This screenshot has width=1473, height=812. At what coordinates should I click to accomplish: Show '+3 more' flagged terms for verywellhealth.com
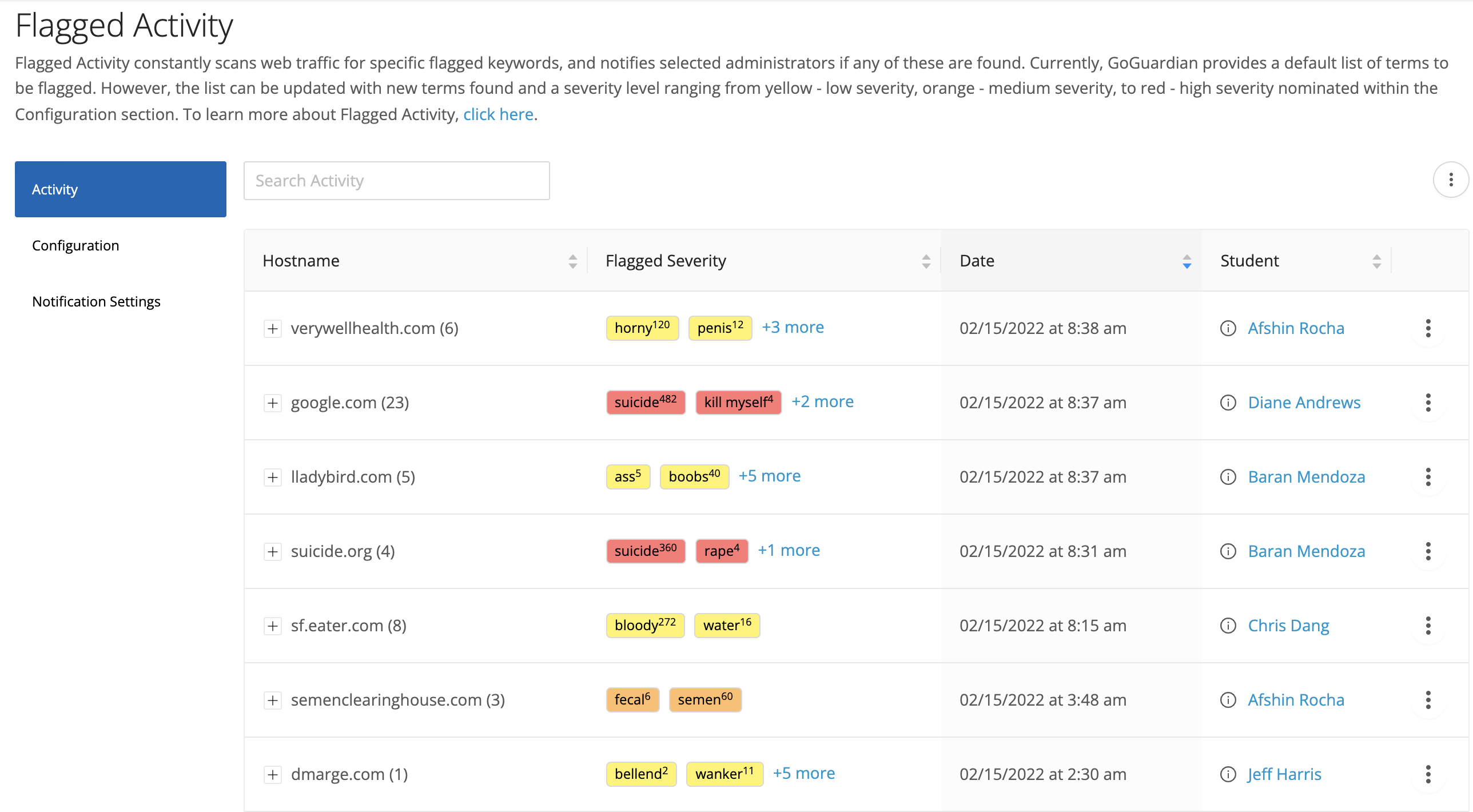pos(793,327)
